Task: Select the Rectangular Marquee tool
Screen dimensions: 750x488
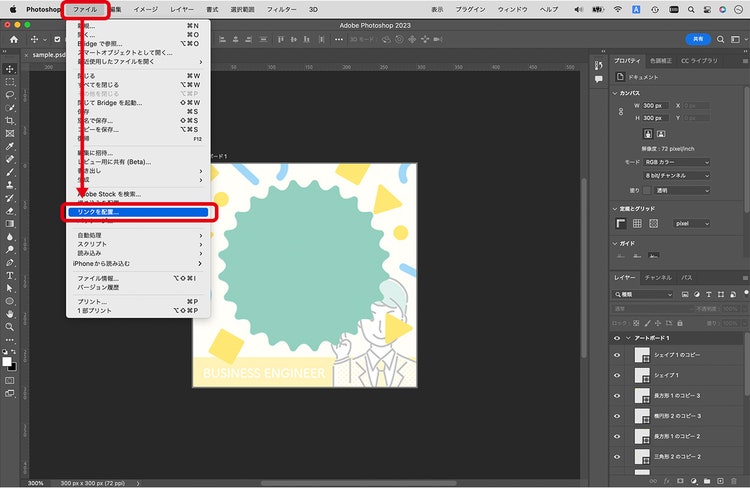Action: tap(10, 82)
